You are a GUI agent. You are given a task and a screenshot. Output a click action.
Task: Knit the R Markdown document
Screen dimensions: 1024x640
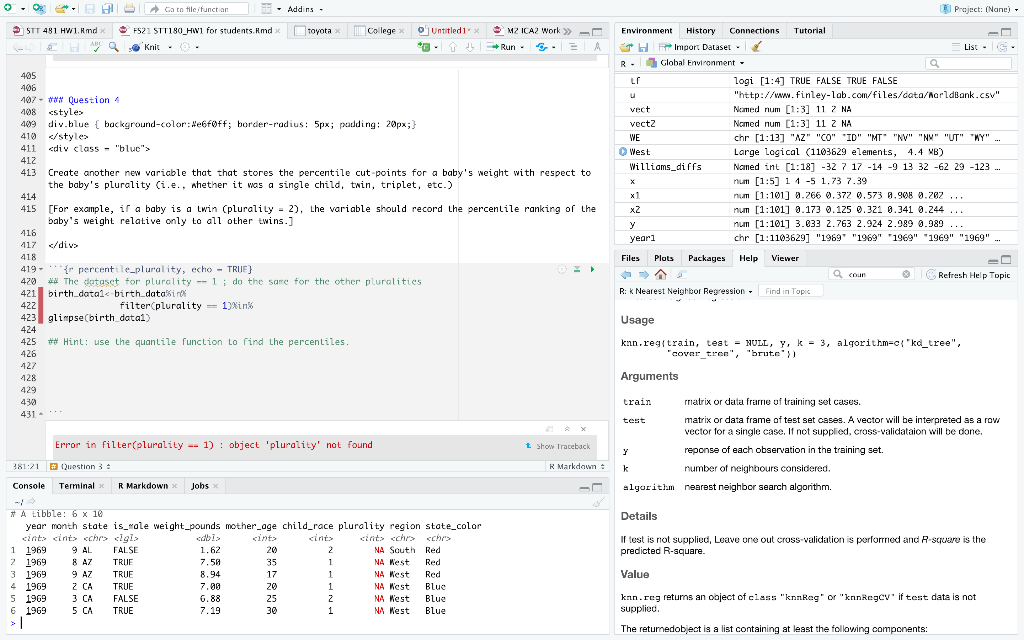point(148,46)
